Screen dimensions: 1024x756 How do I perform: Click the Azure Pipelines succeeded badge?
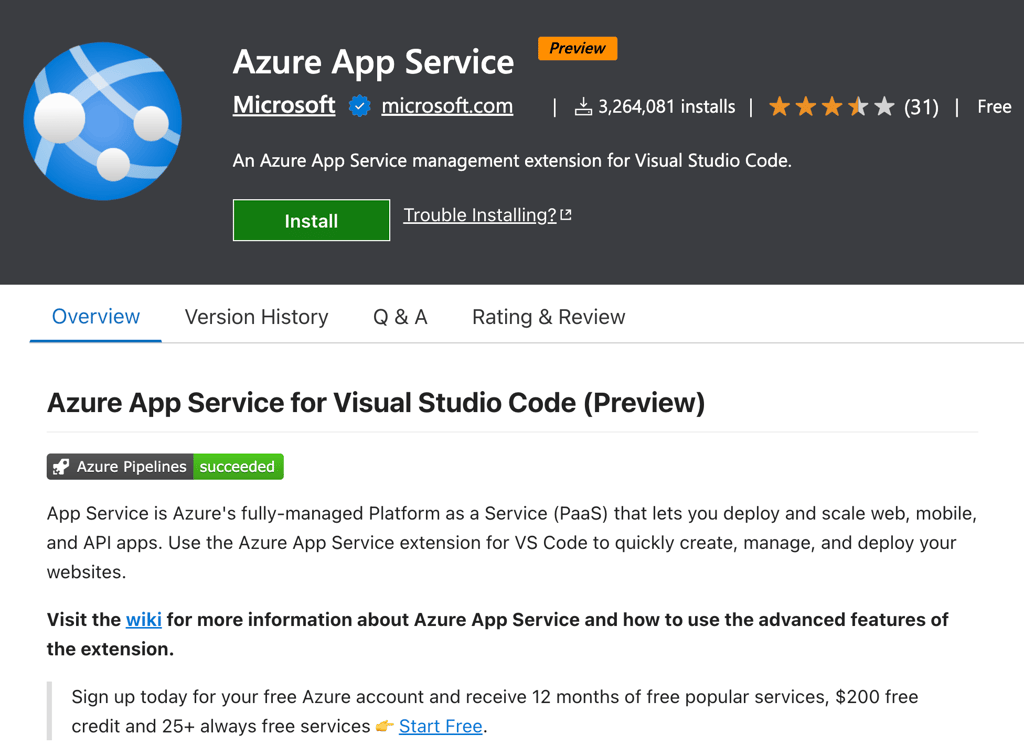[165, 467]
